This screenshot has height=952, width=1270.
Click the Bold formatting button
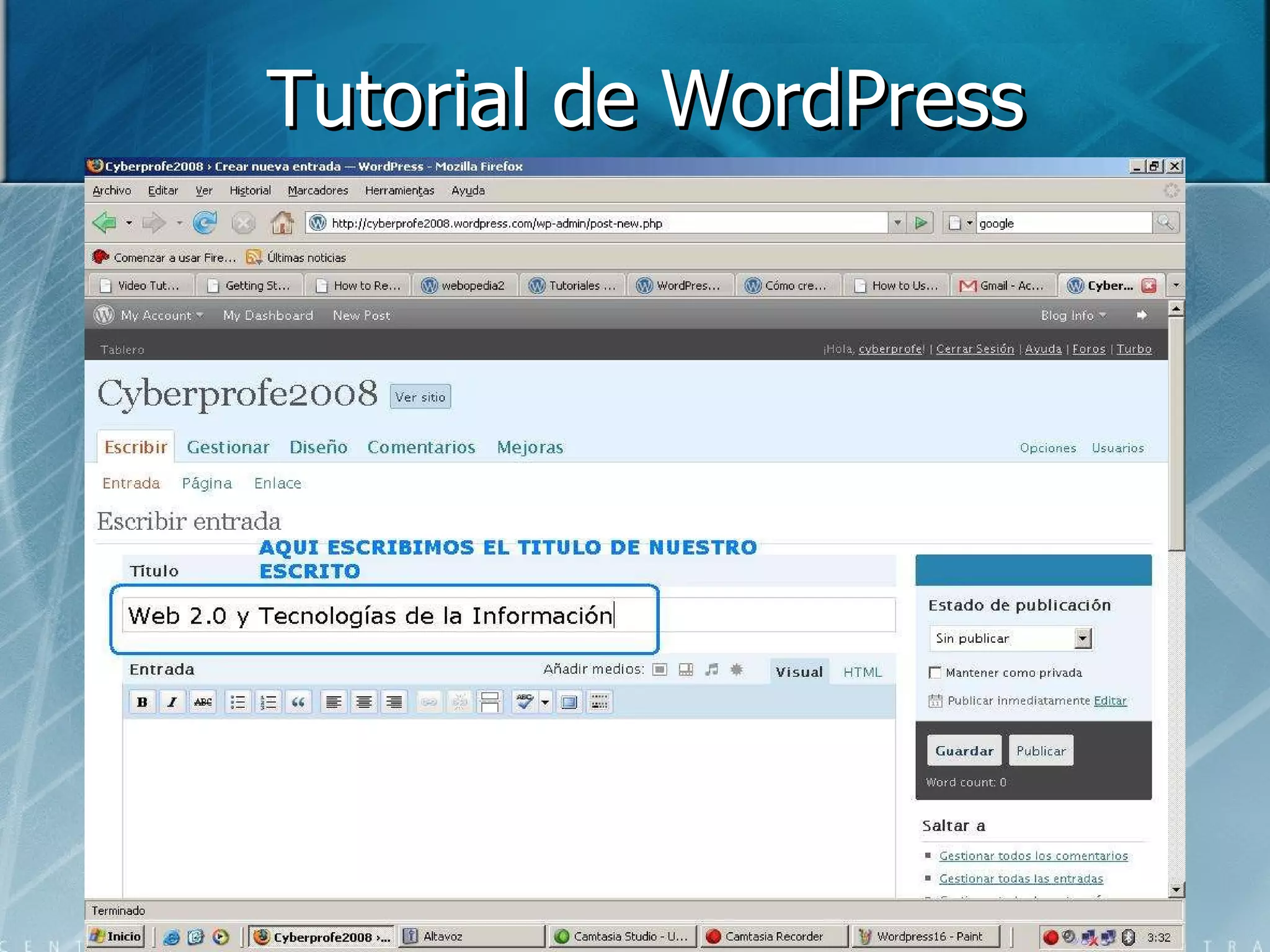(x=142, y=702)
